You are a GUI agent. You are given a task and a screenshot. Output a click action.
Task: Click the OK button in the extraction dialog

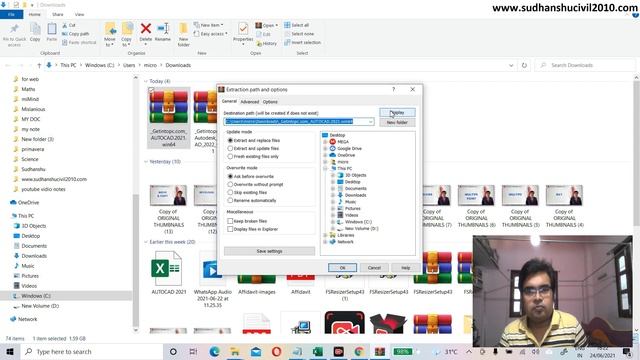click(342, 268)
